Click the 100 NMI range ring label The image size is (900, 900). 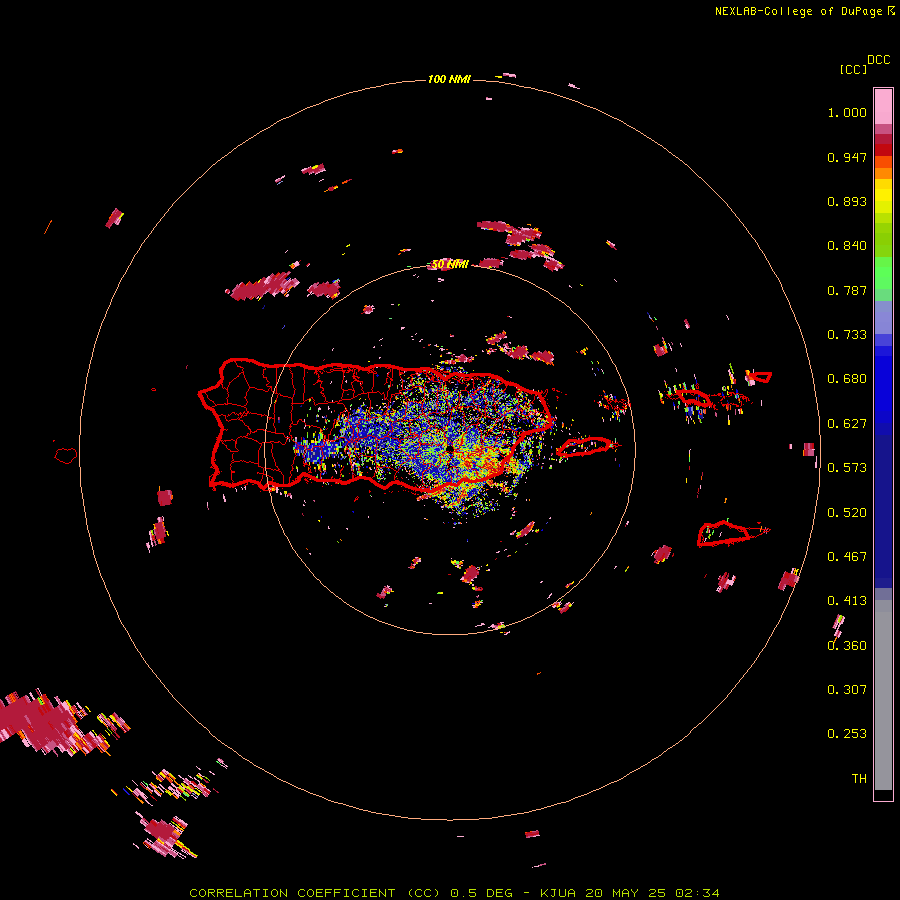[449, 79]
